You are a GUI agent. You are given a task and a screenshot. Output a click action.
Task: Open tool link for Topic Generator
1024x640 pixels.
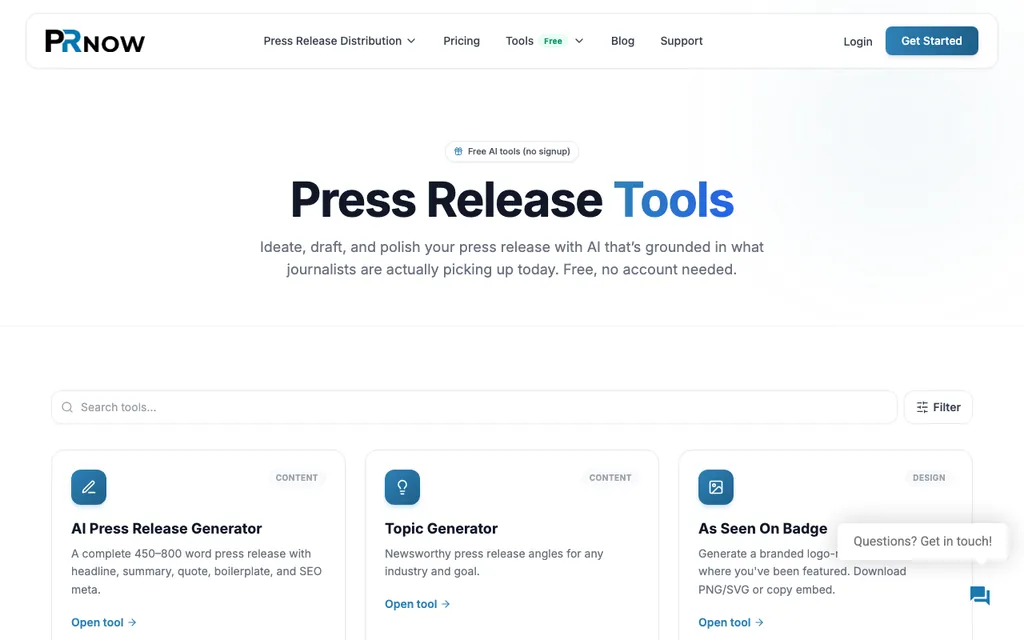[417, 604]
